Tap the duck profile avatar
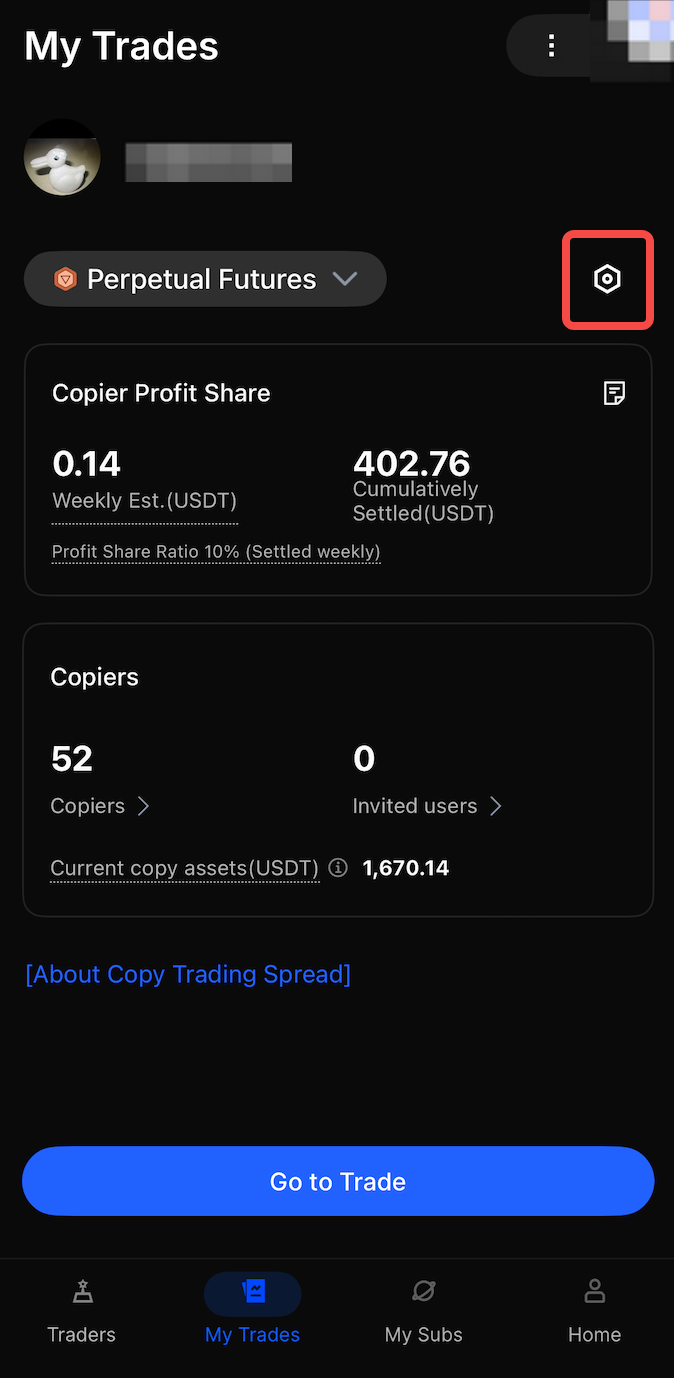The width and height of the screenshot is (674, 1378). click(62, 158)
